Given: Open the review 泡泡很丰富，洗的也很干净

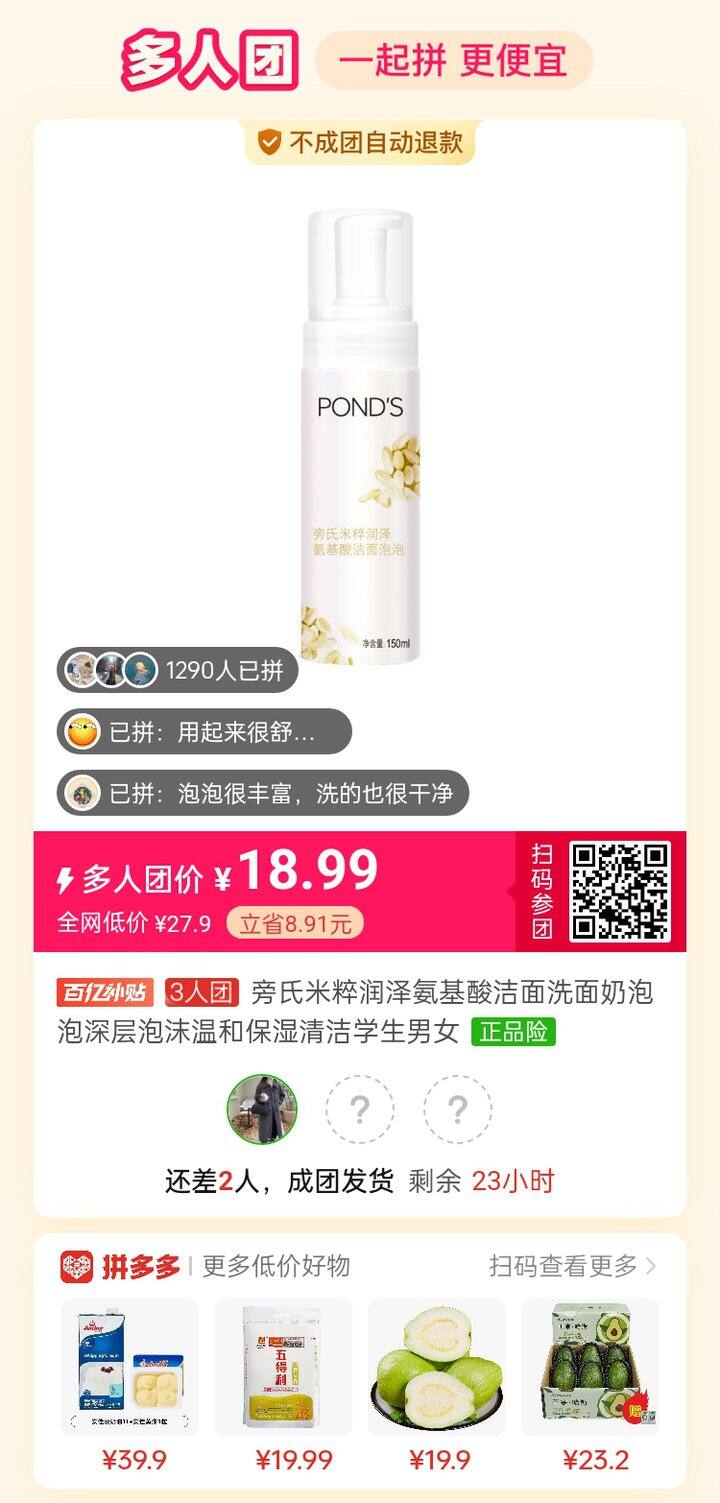Looking at the screenshot, I should 262,794.
